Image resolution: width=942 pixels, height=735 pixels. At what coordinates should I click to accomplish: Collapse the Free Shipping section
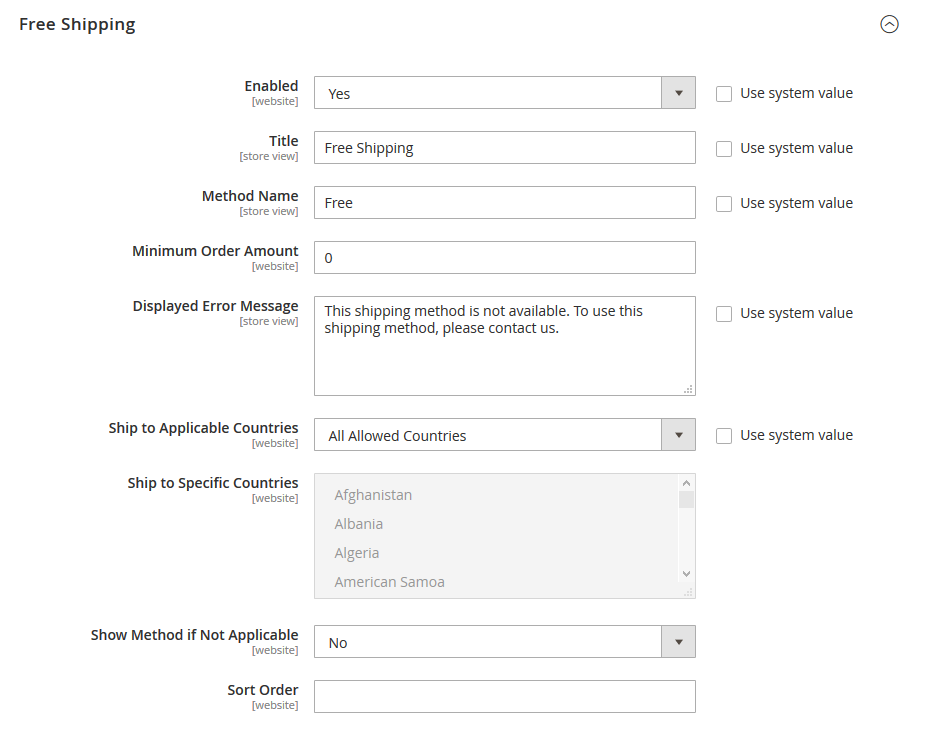(x=889, y=24)
